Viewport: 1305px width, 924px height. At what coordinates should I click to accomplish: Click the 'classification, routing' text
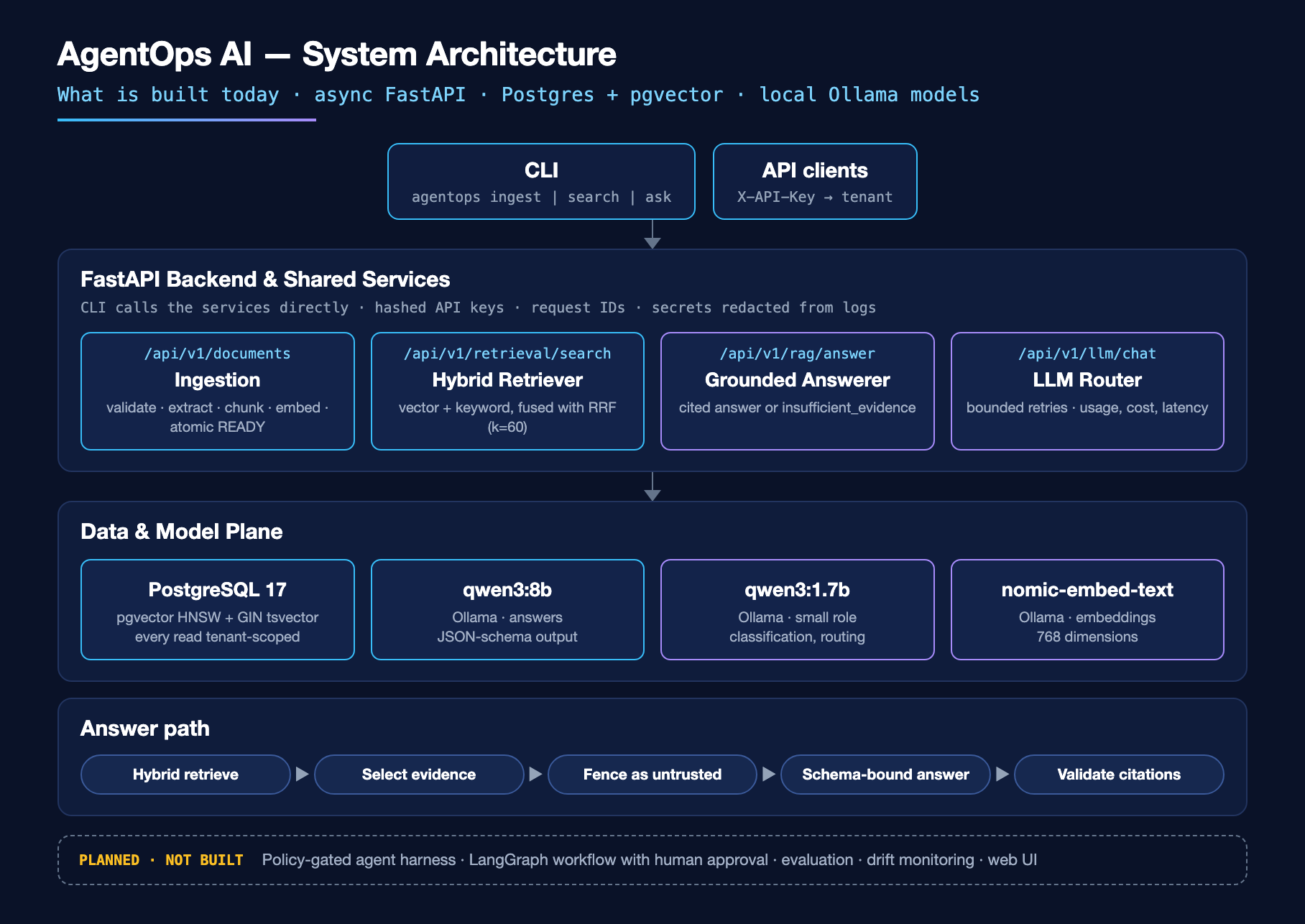(x=798, y=637)
